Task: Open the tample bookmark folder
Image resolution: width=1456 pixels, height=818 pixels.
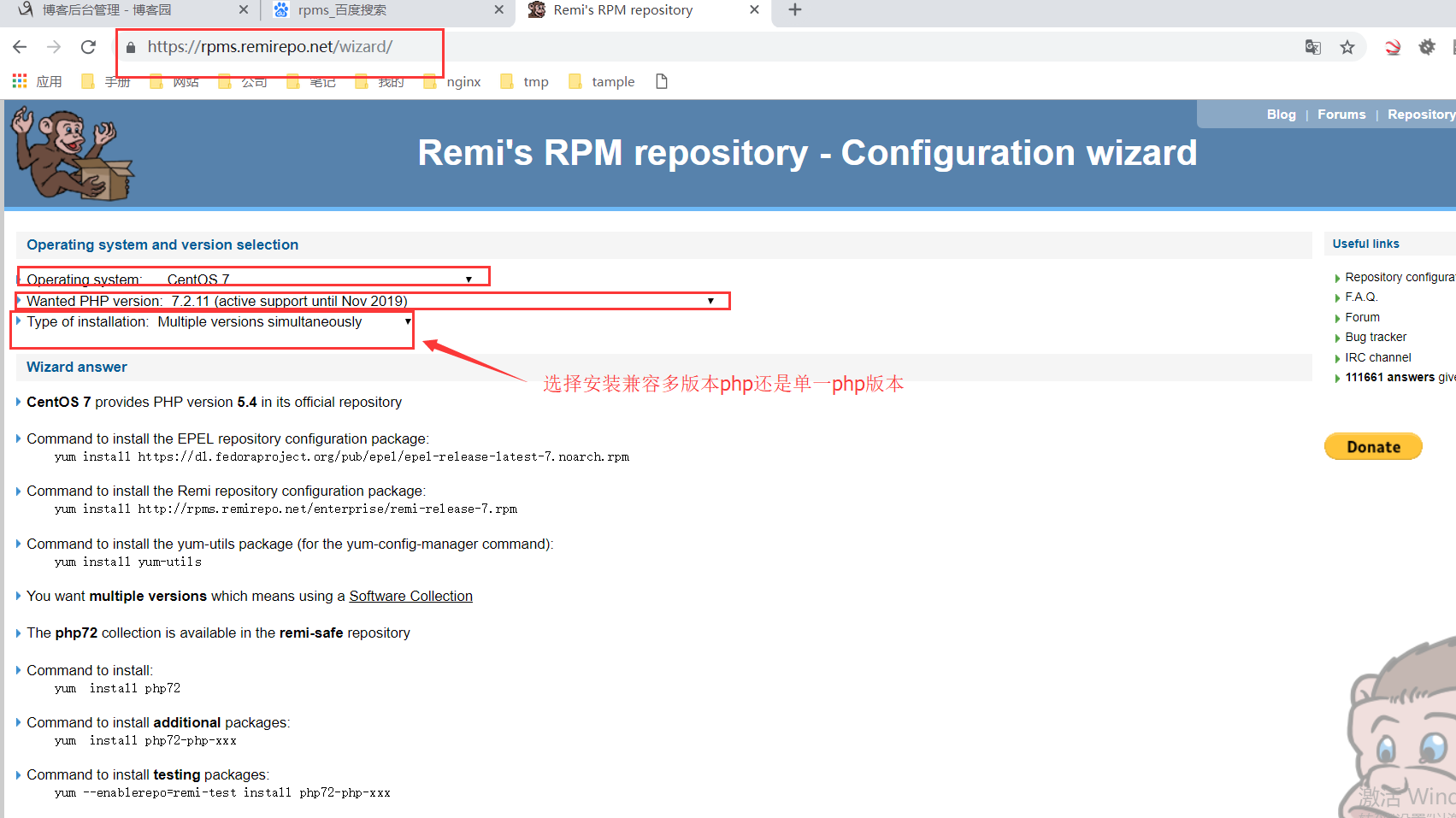Action: click(602, 81)
